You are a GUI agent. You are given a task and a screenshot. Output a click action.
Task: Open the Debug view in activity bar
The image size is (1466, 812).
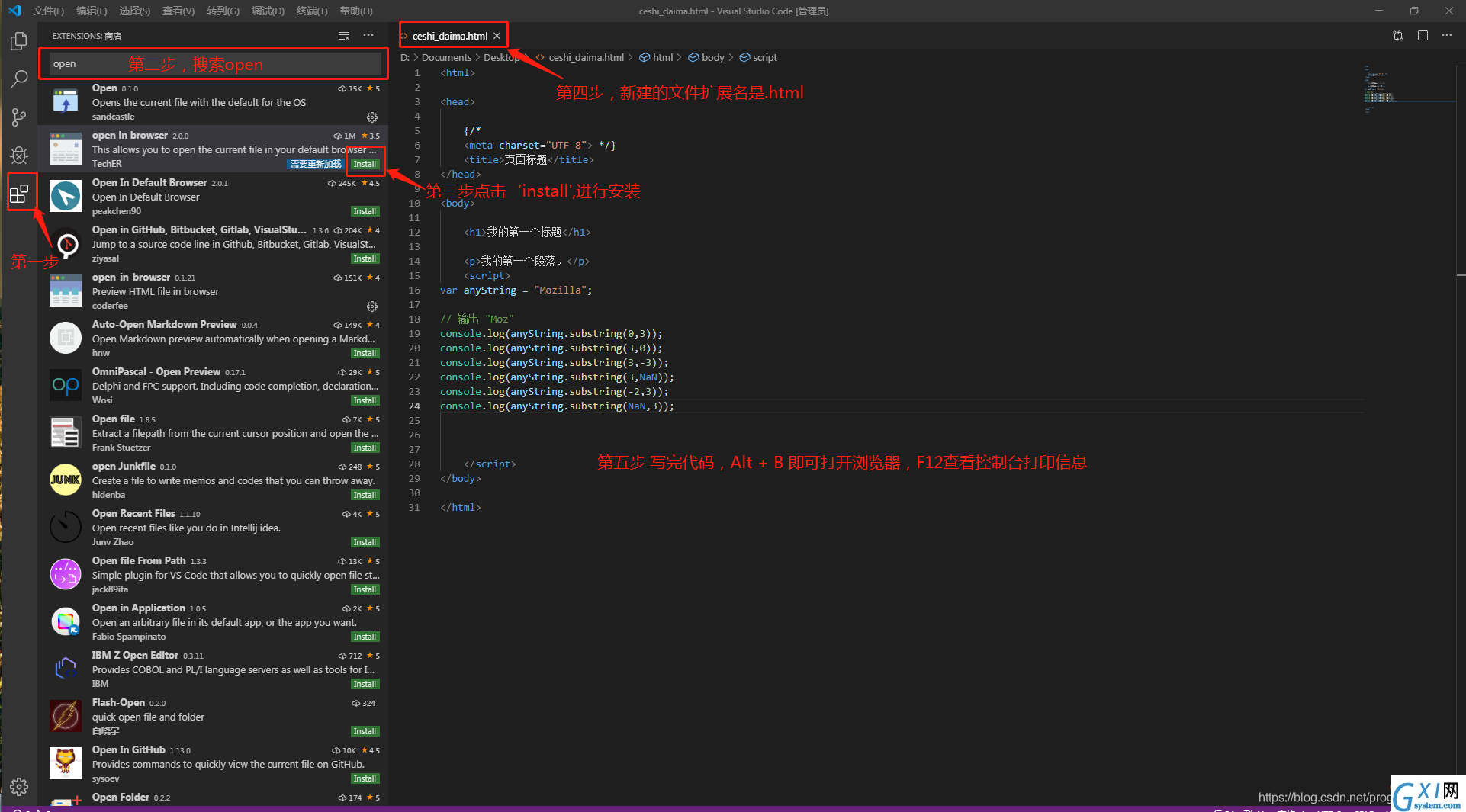(x=19, y=156)
